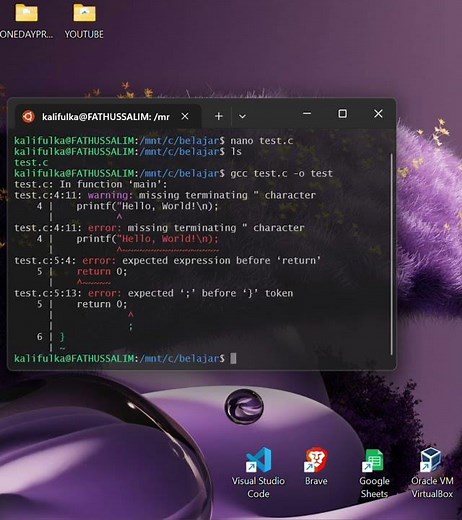Image resolution: width=462 pixels, height=520 pixels.
Task: Click the Ubuntu icon in terminal tab
Action: [x=28, y=117]
